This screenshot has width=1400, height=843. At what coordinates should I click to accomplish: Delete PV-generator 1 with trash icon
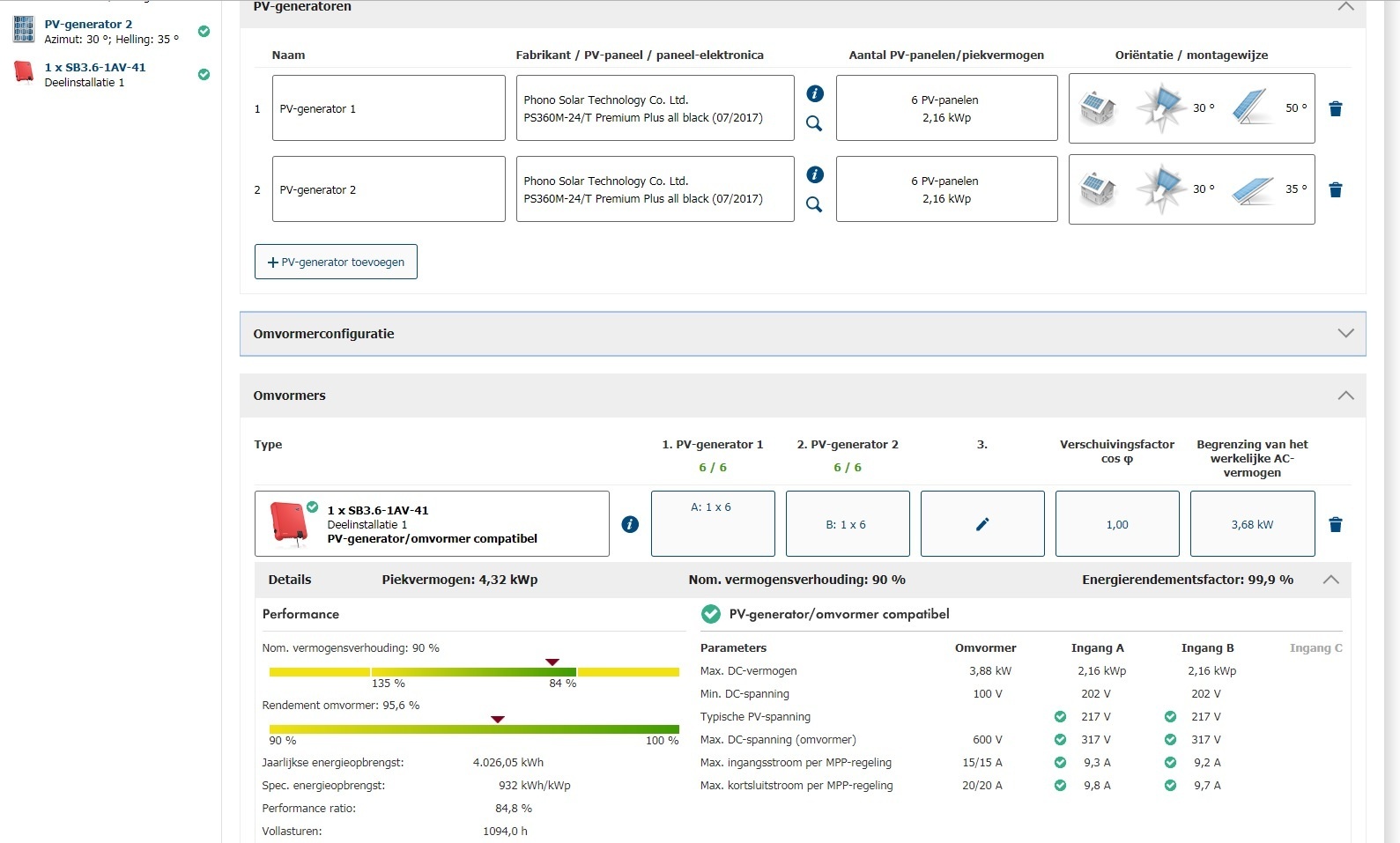tap(1335, 109)
